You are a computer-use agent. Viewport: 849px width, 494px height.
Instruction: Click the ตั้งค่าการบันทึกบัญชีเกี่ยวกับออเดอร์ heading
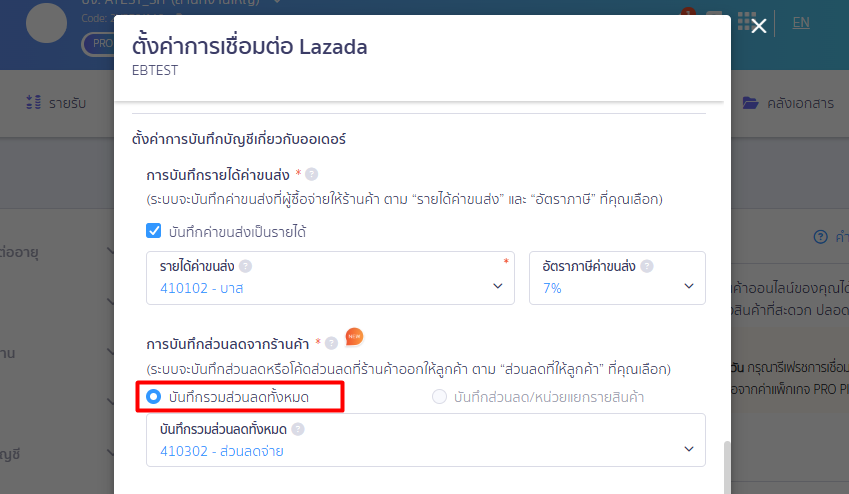click(x=239, y=139)
